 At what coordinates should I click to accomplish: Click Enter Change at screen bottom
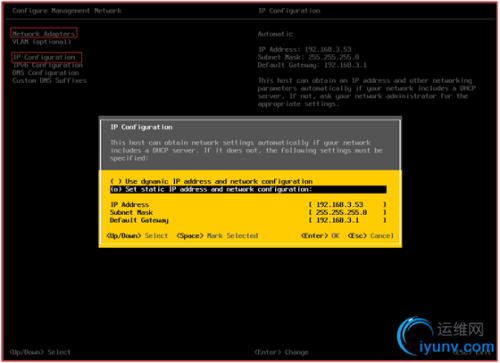pos(281,352)
